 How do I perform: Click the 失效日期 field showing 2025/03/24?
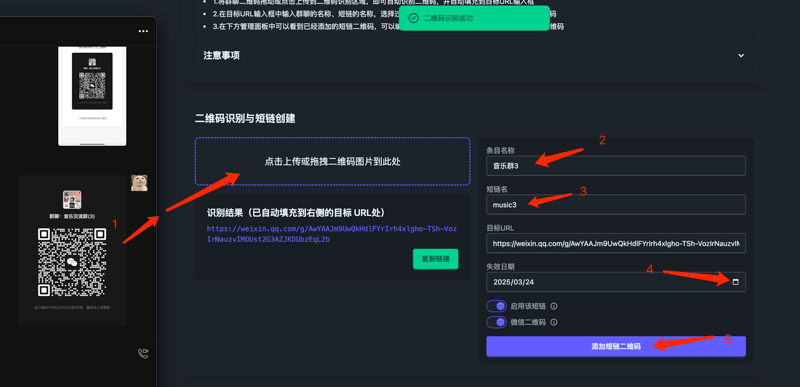[x=616, y=282]
